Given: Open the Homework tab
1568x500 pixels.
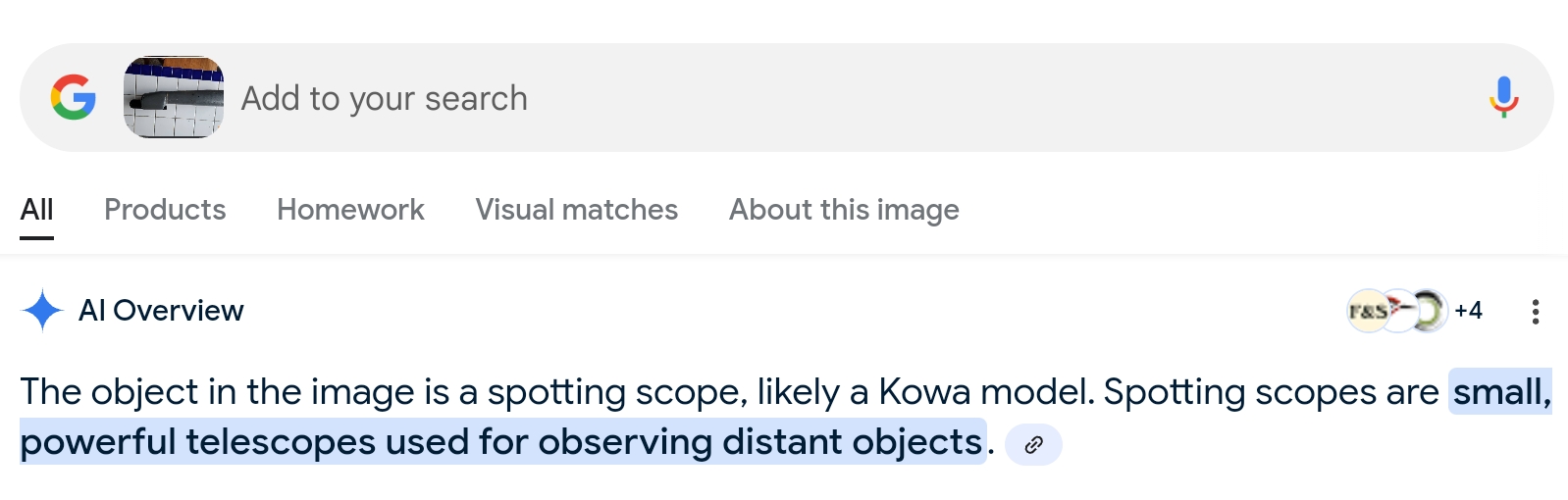Looking at the screenshot, I should 350,210.
